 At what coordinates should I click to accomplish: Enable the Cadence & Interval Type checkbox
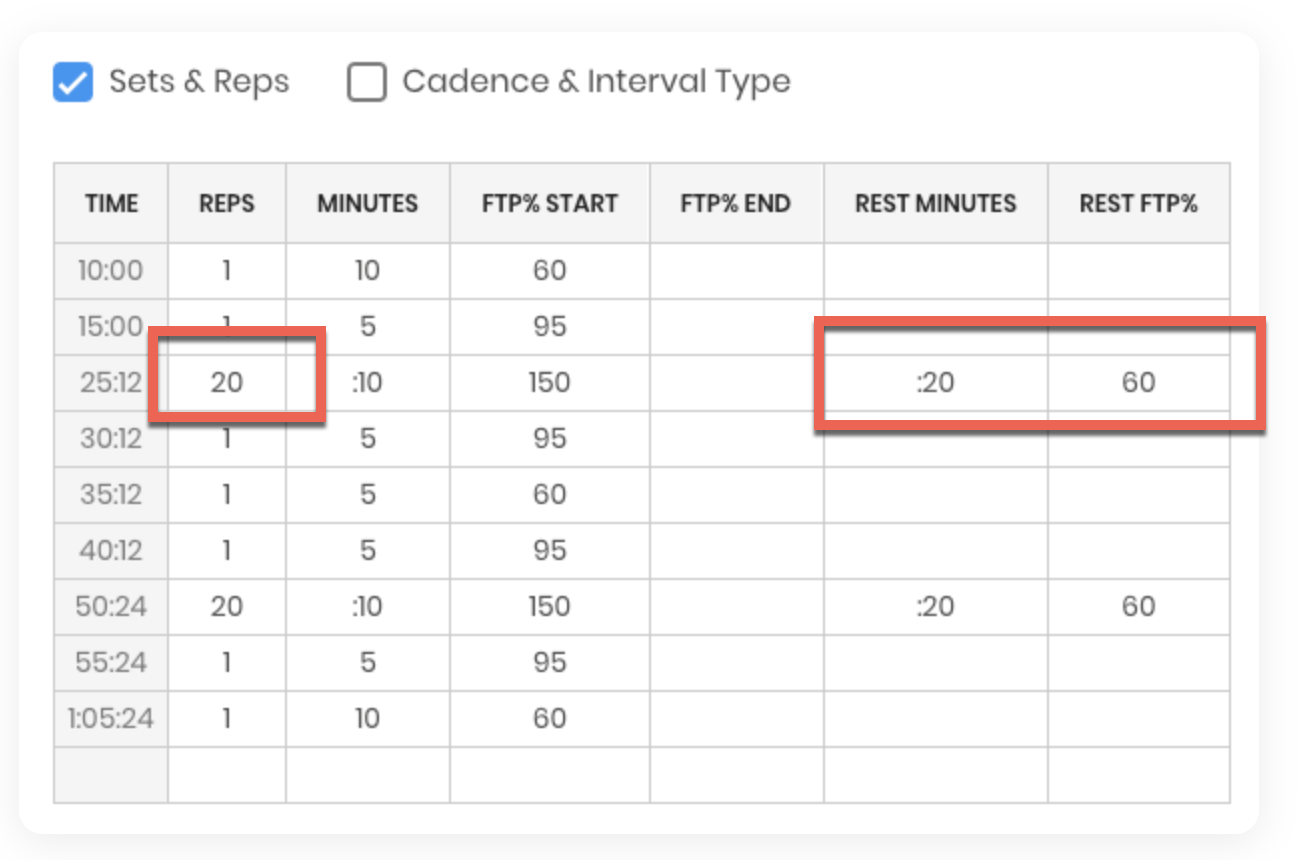pos(367,82)
